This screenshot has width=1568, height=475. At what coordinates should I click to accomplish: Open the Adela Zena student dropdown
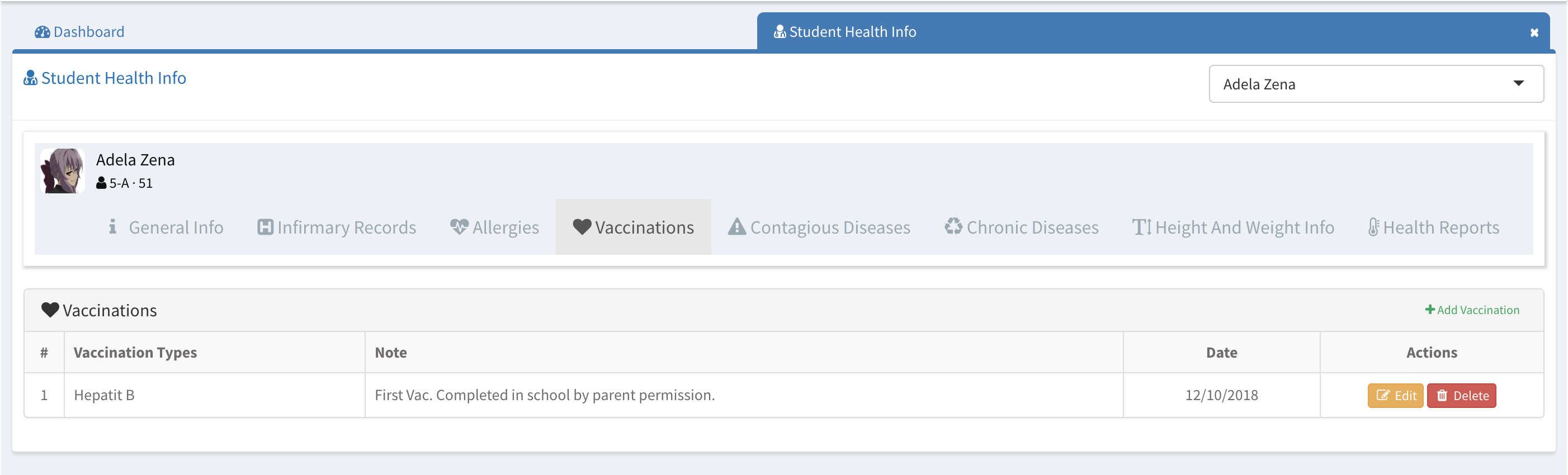pos(1376,84)
